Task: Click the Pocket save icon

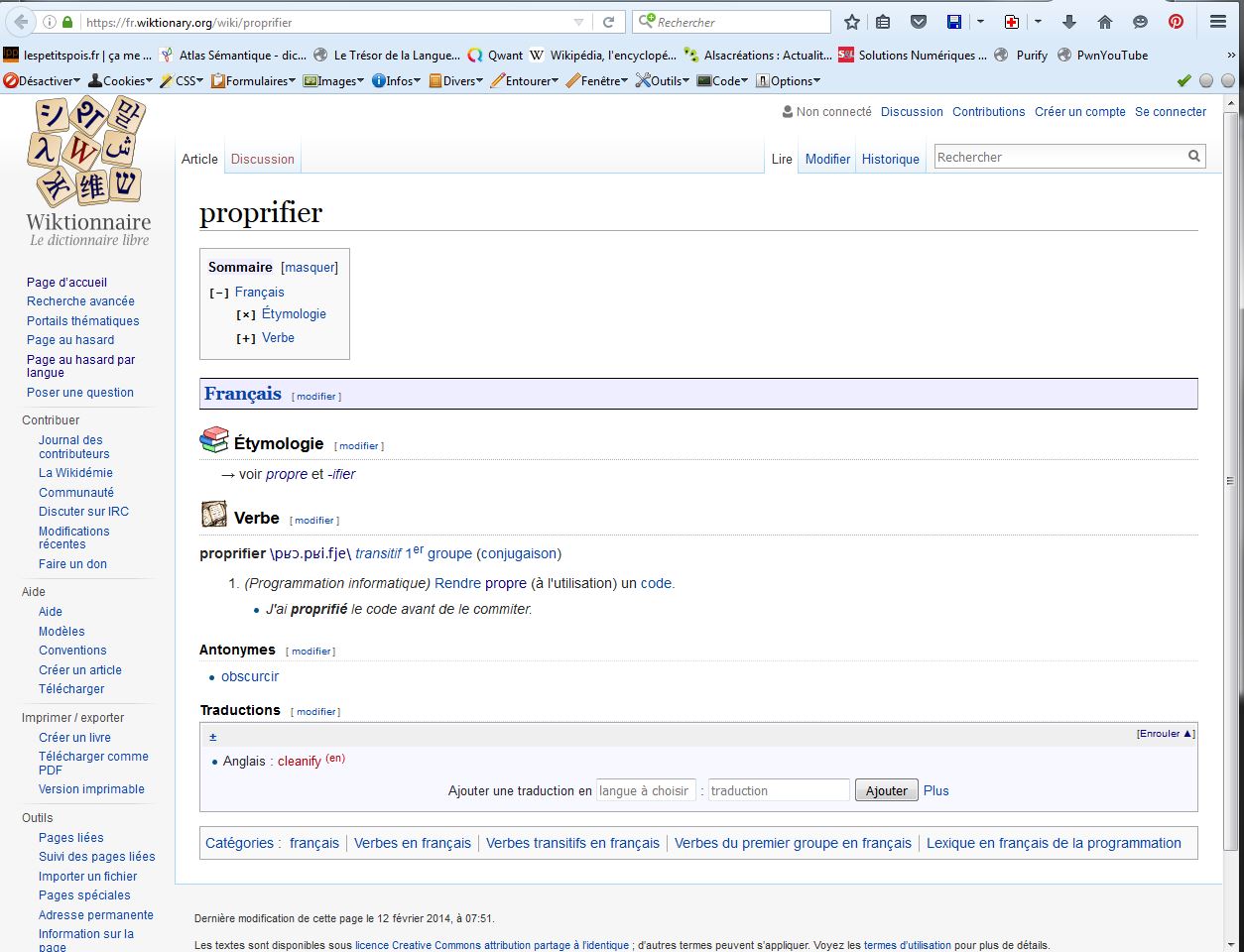Action: click(919, 22)
